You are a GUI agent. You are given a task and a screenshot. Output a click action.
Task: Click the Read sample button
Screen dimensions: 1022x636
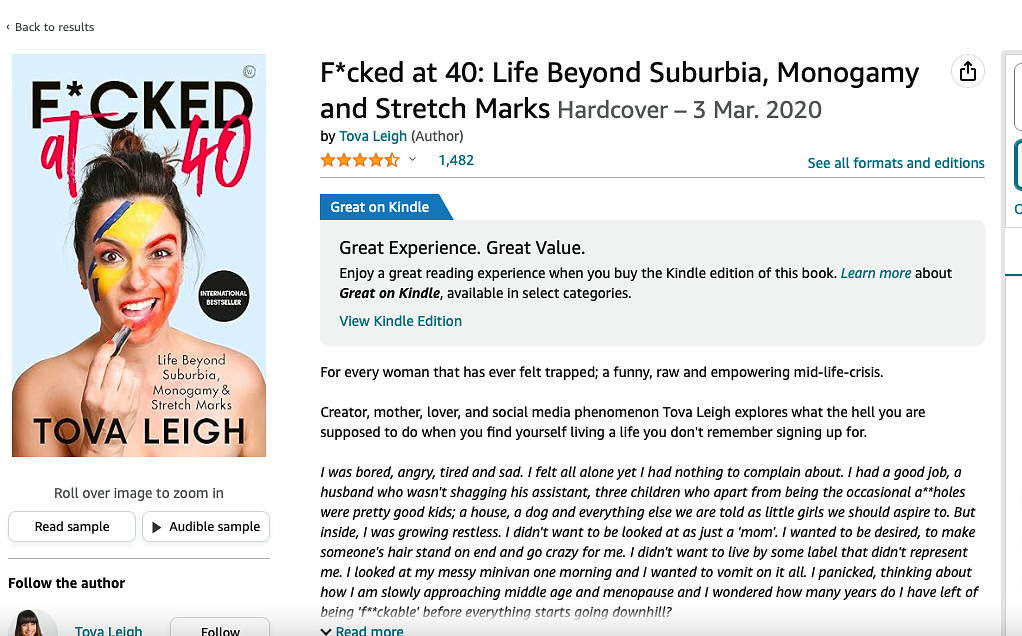(x=72, y=527)
